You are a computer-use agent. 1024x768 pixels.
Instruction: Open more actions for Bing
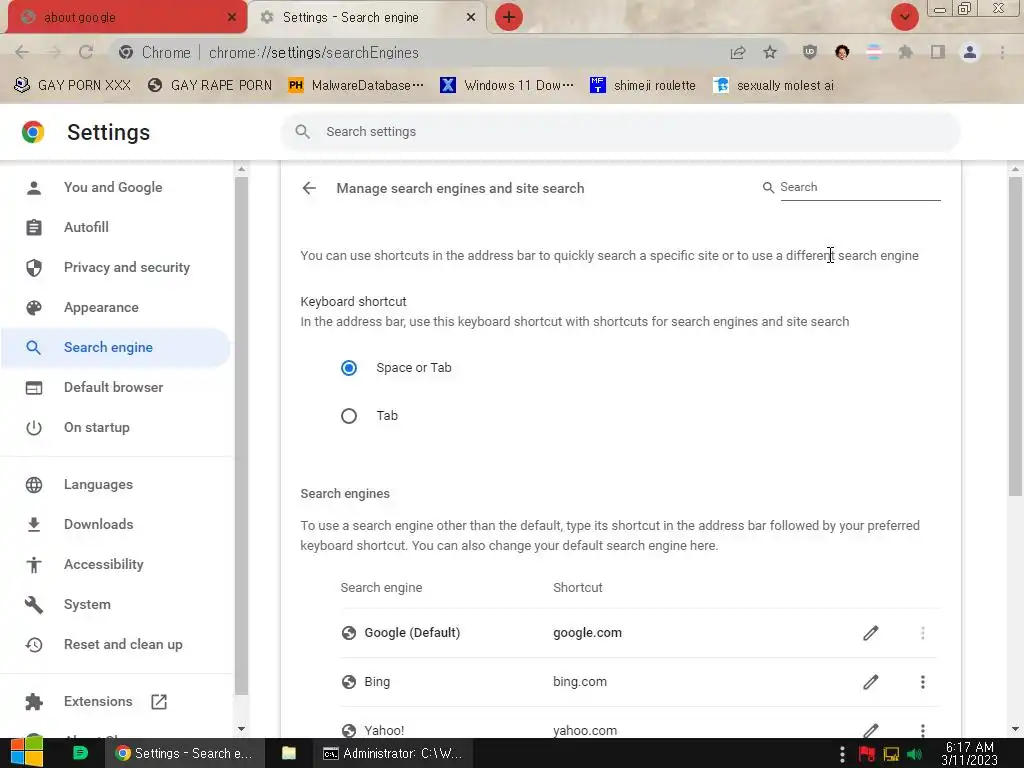point(922,682)
